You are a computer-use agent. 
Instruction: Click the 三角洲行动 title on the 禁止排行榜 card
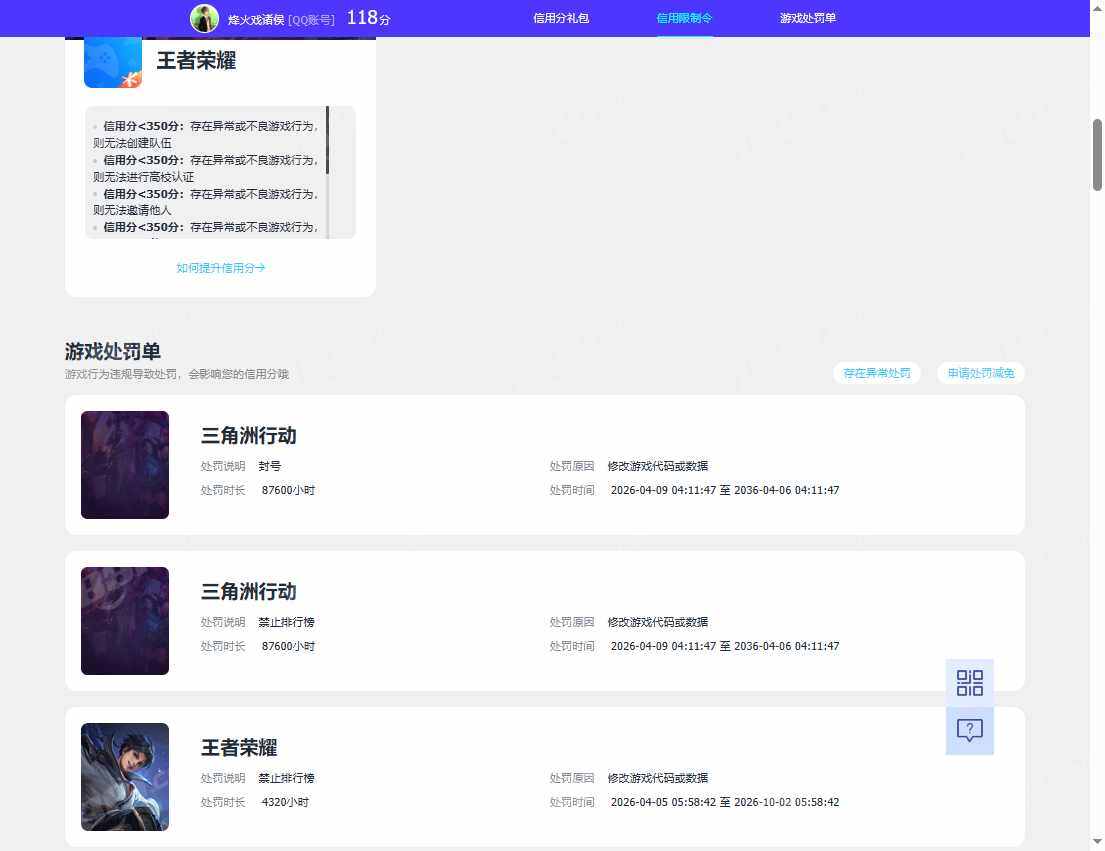pyautogui.click(x=249, y=592)
